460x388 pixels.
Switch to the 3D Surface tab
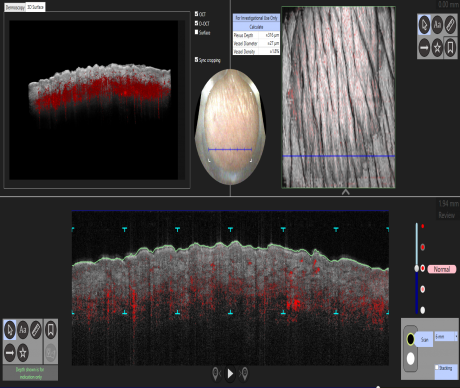point(35,7)
